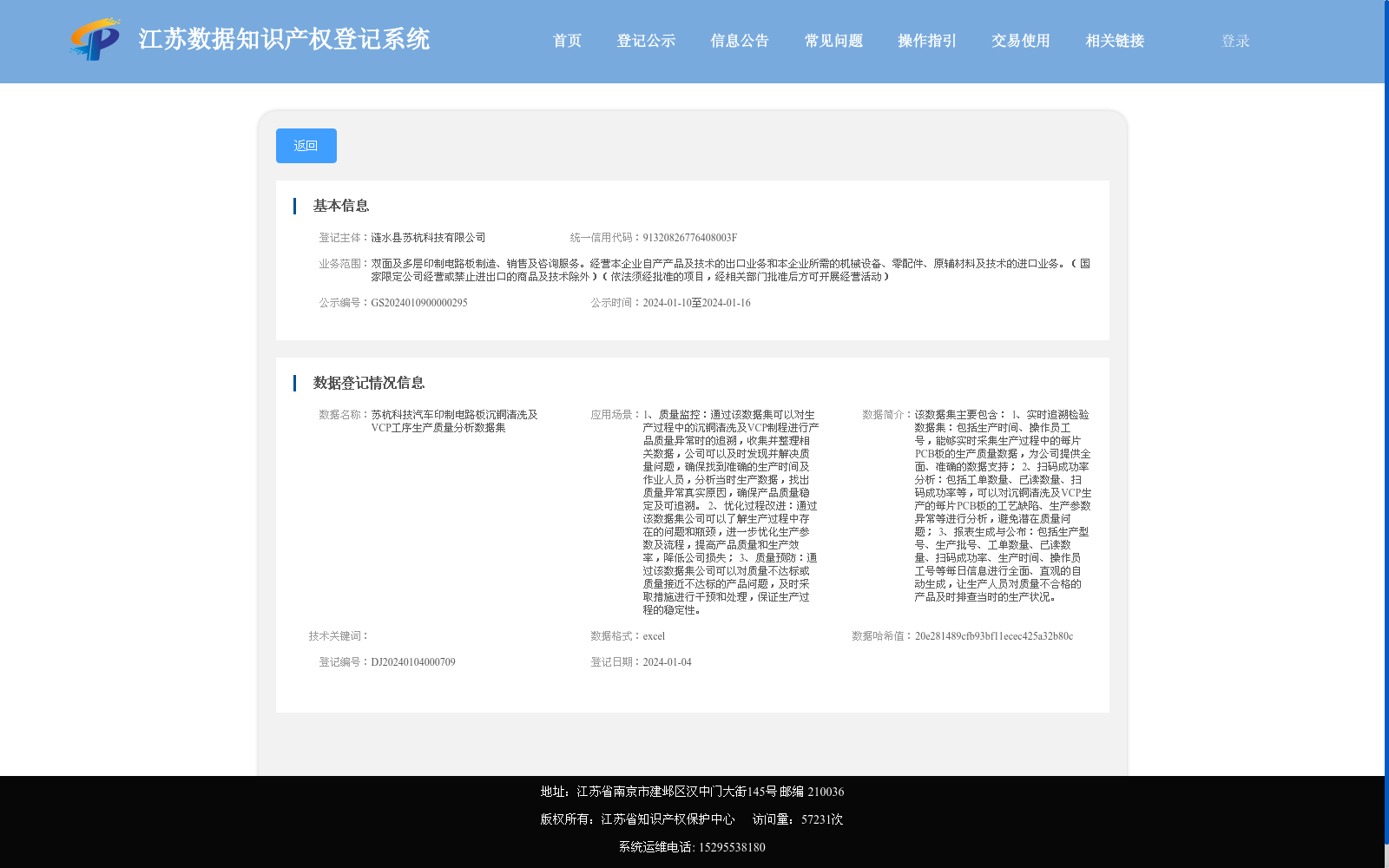
Task: Click support phone 15295538180
Action: pos(732,847)
